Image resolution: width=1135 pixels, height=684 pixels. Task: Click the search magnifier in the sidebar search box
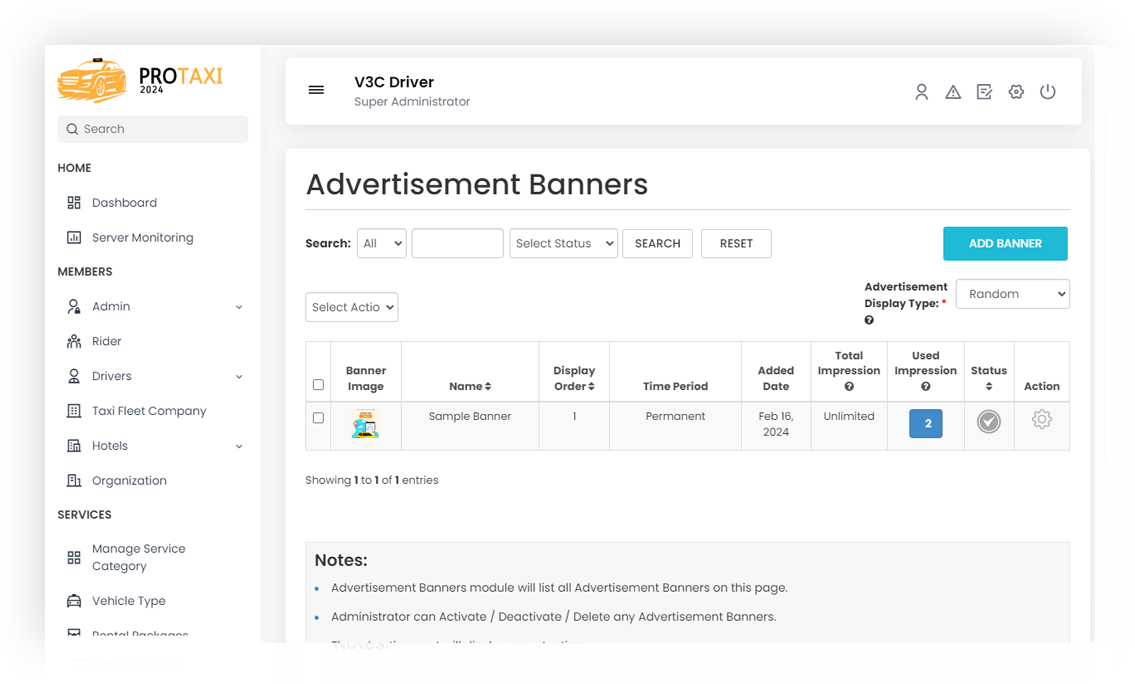[71, 129]
